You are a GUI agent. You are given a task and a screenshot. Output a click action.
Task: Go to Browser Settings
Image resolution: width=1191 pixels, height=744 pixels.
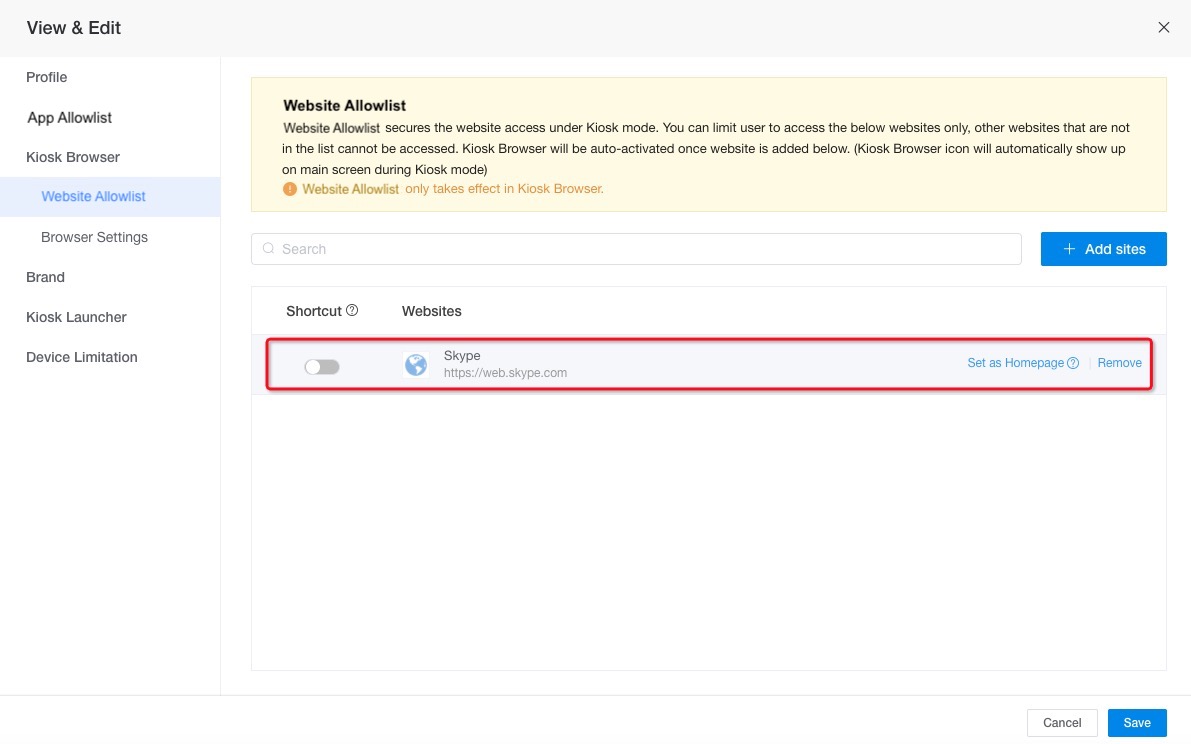pos(94,237)
